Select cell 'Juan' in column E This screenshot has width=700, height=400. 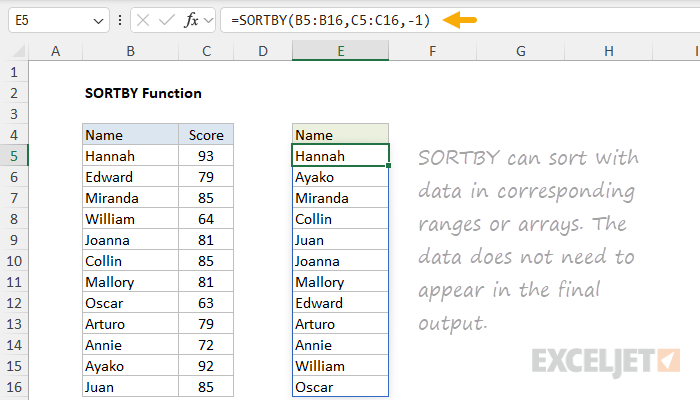tap(341, 240)
